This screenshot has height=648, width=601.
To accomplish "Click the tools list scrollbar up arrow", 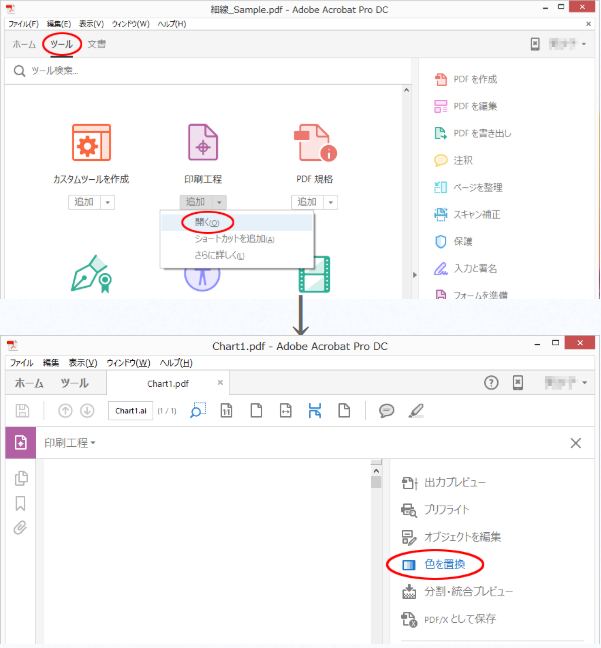I will 407,91.
